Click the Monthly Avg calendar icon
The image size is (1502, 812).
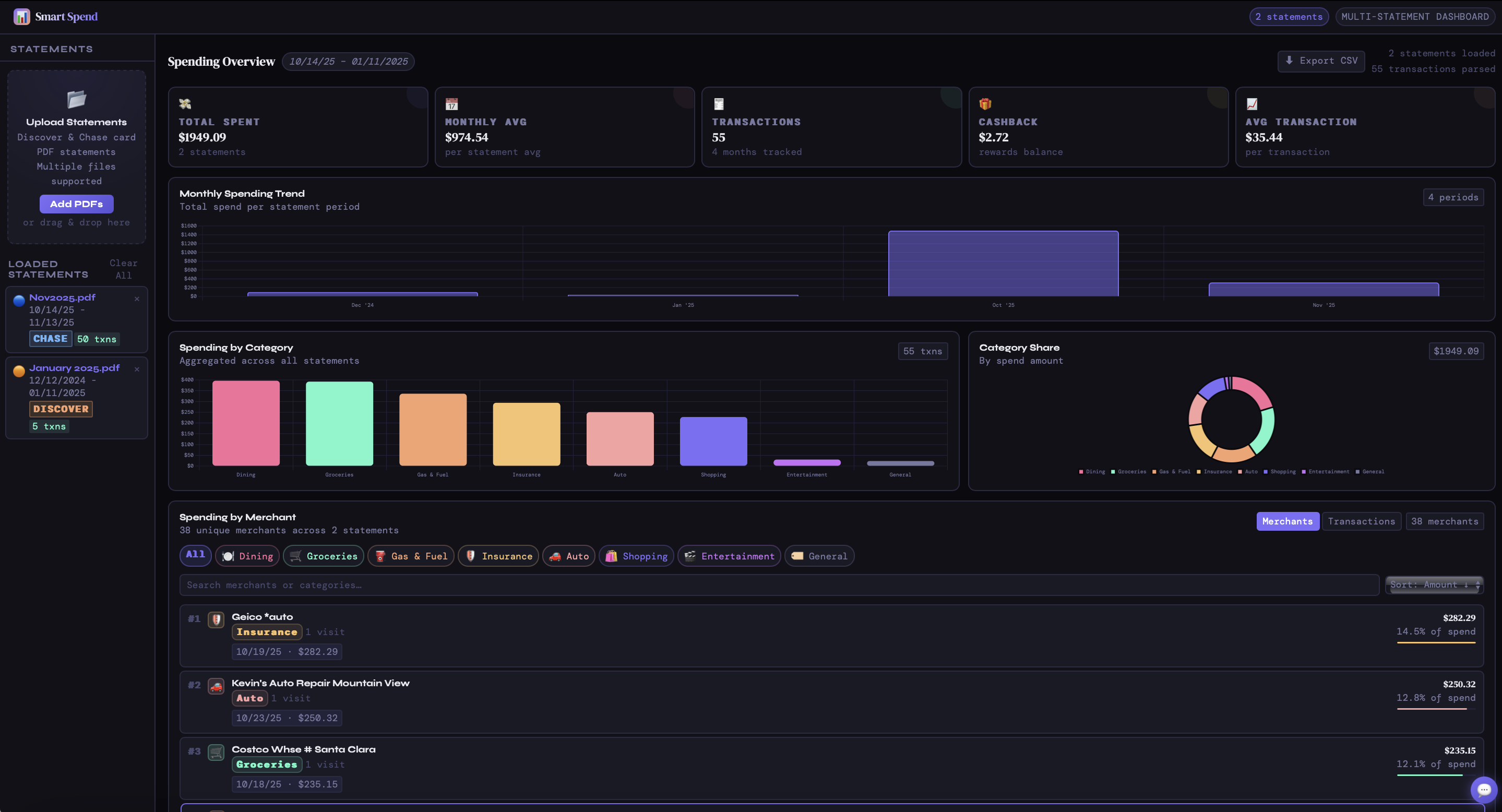point(451,104)
